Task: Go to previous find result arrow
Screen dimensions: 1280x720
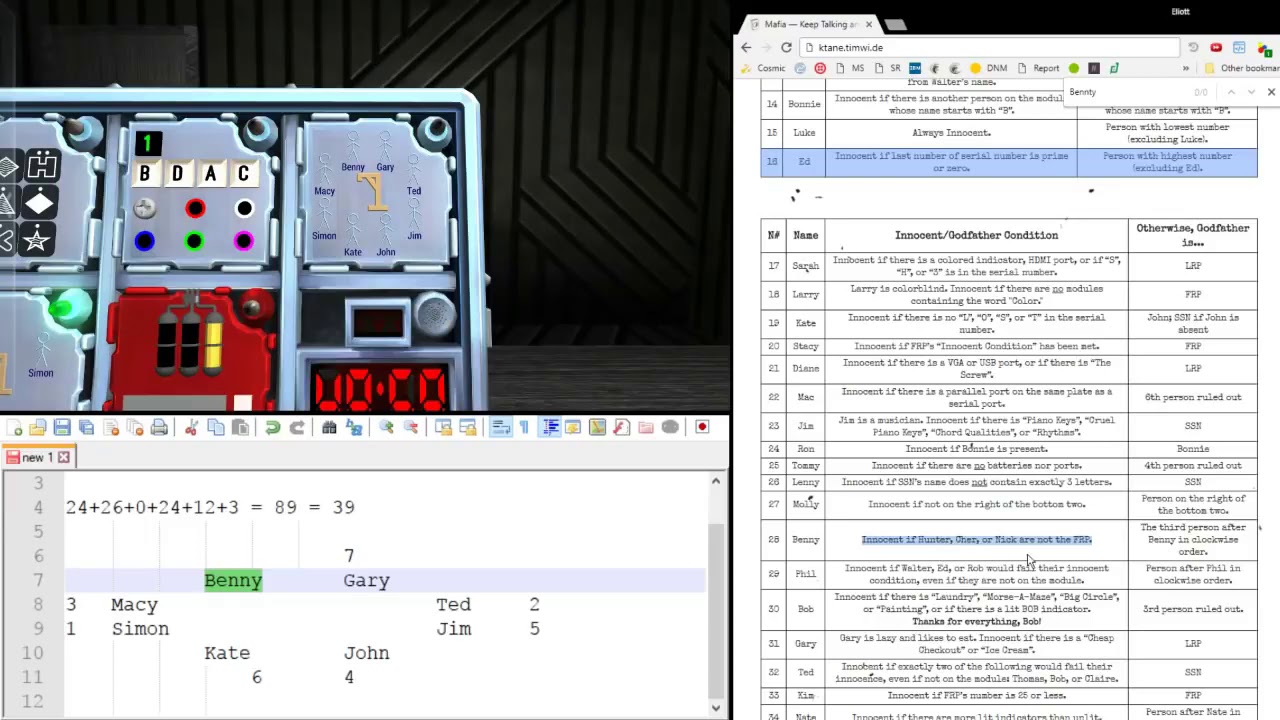Action: 1231,92
